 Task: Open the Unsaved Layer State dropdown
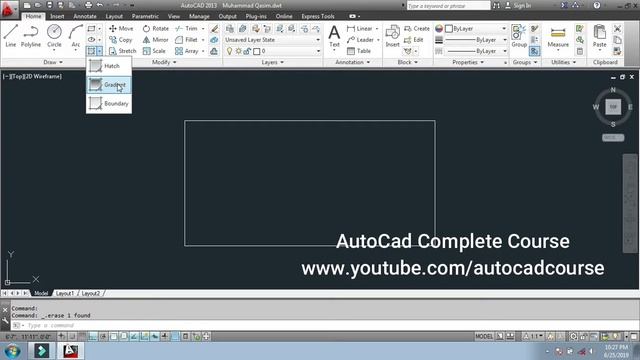coord(272,40)
